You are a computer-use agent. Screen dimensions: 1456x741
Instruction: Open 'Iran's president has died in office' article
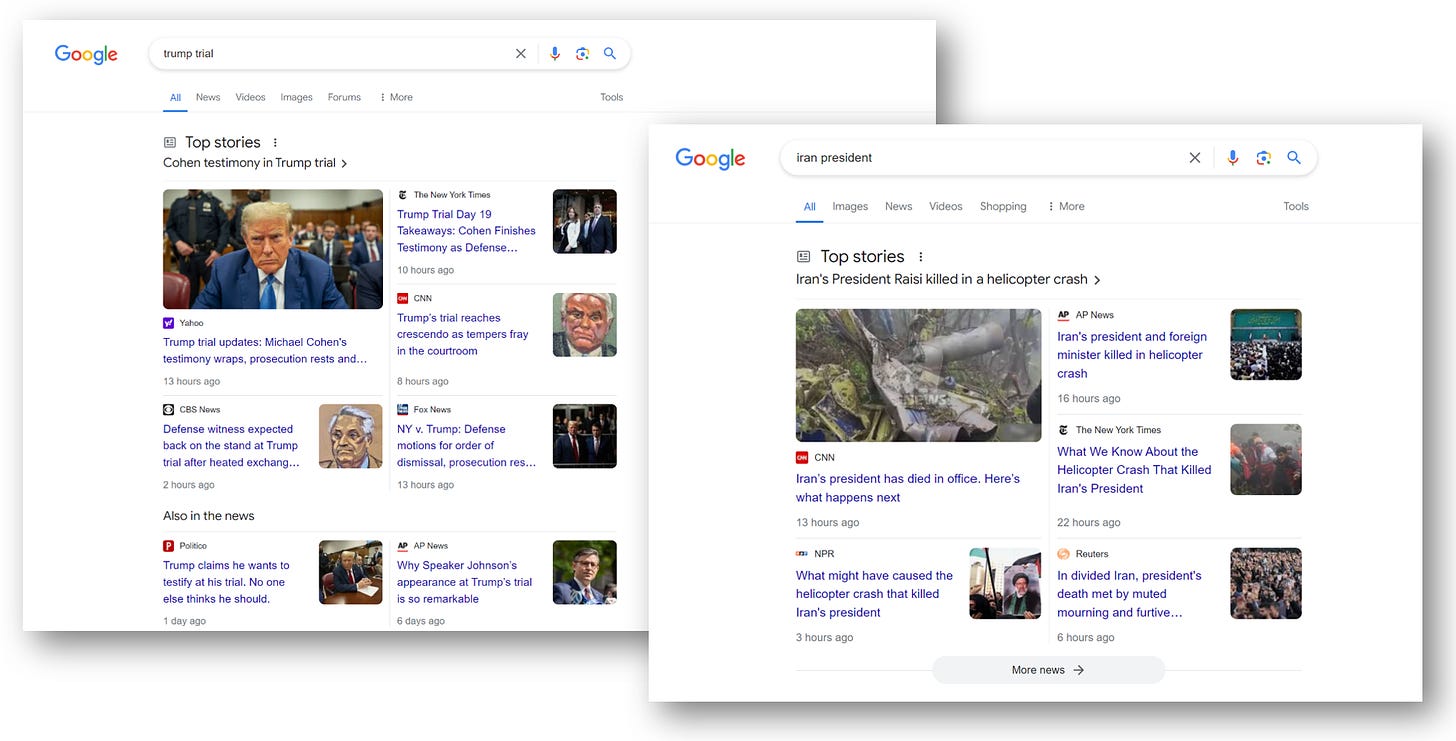[908, 488]
